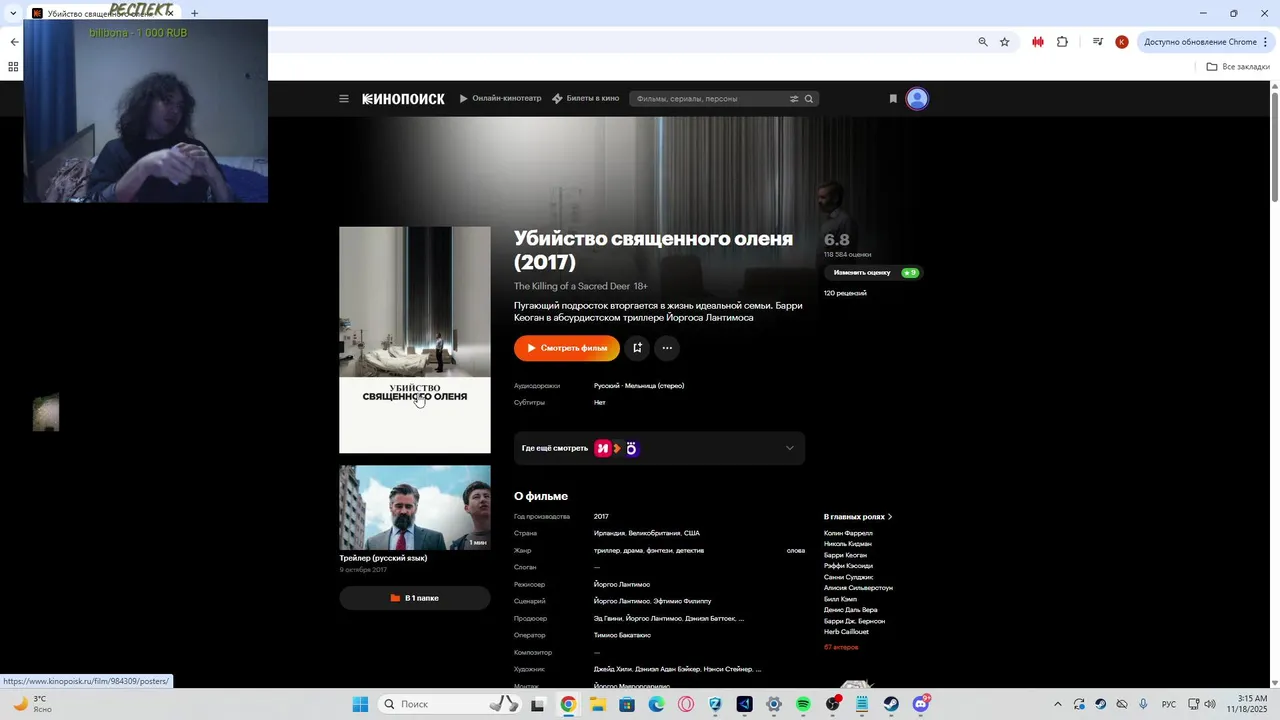
Task: Open Opera browser from the taskbar
Action: (x=686, y=704)
